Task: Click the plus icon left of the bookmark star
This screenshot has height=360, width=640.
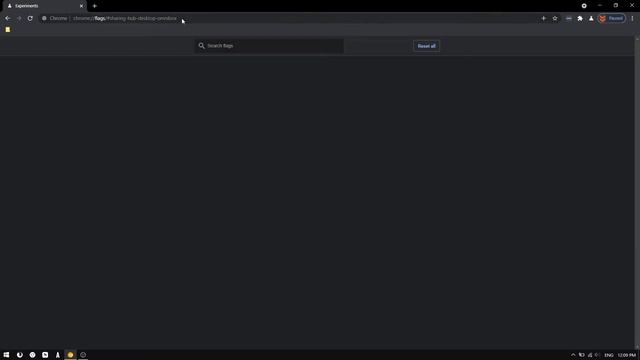Action: 543,18
